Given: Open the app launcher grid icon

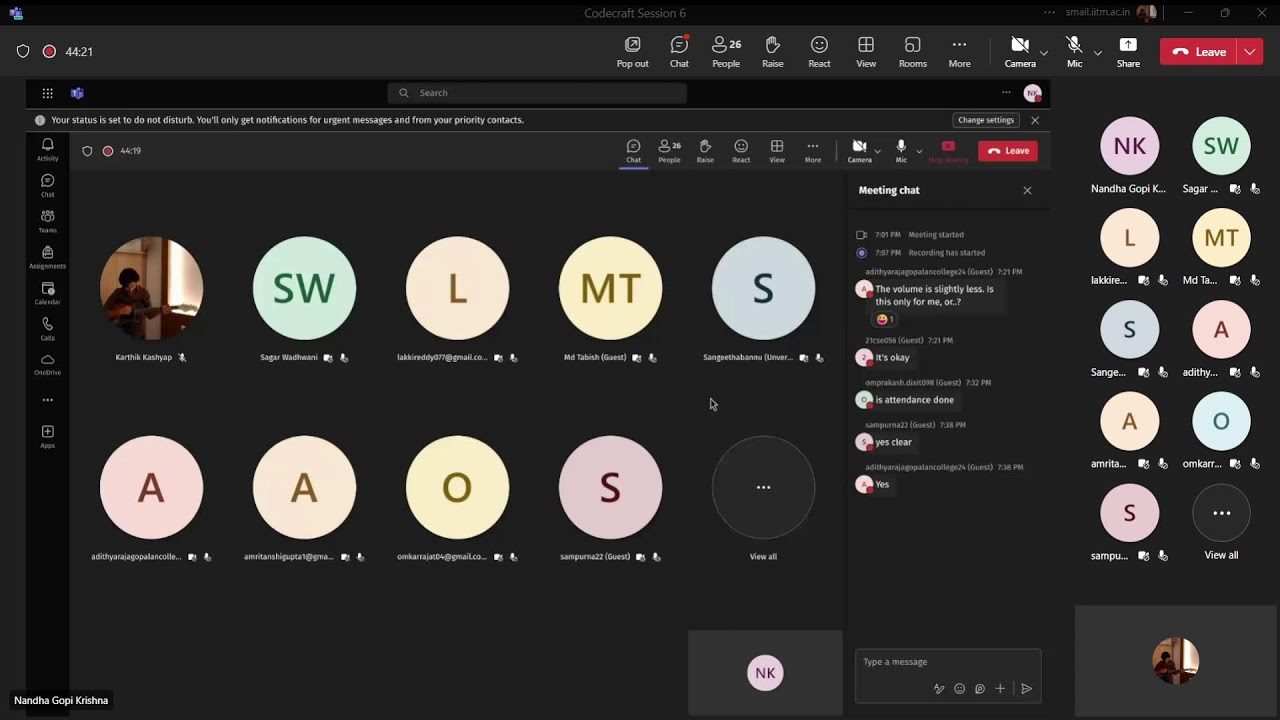Looking at the screenshot, I should 47,93.
